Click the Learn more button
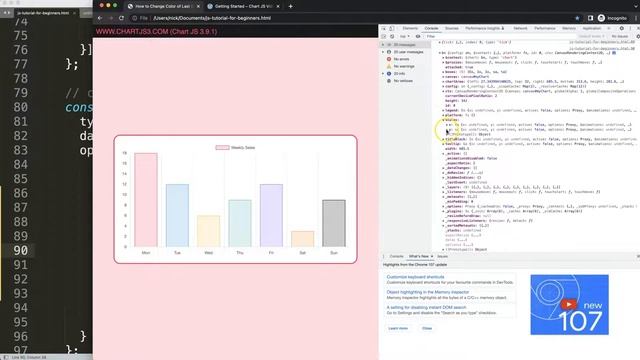 (398, 328)
